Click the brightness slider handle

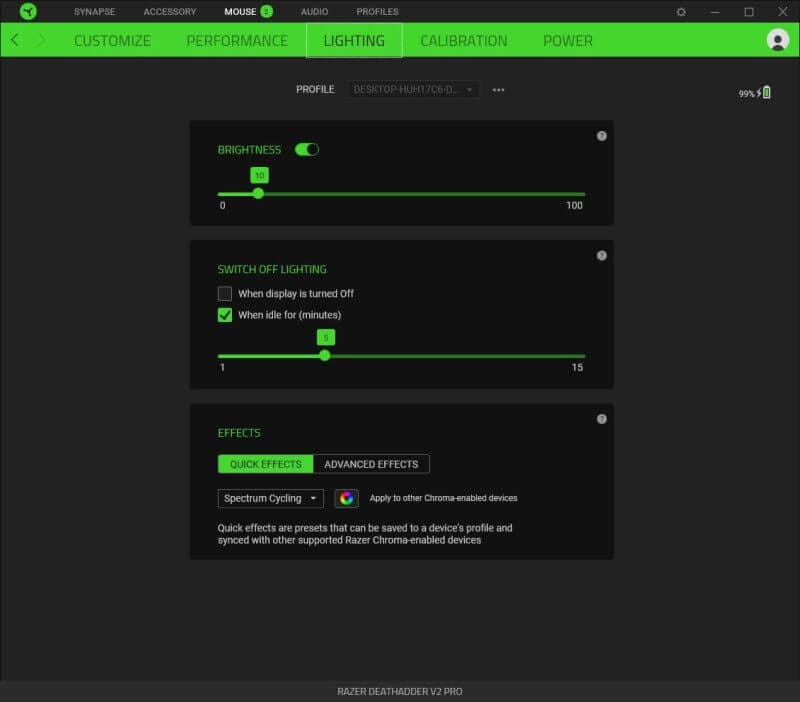click(x=258, y=194)
